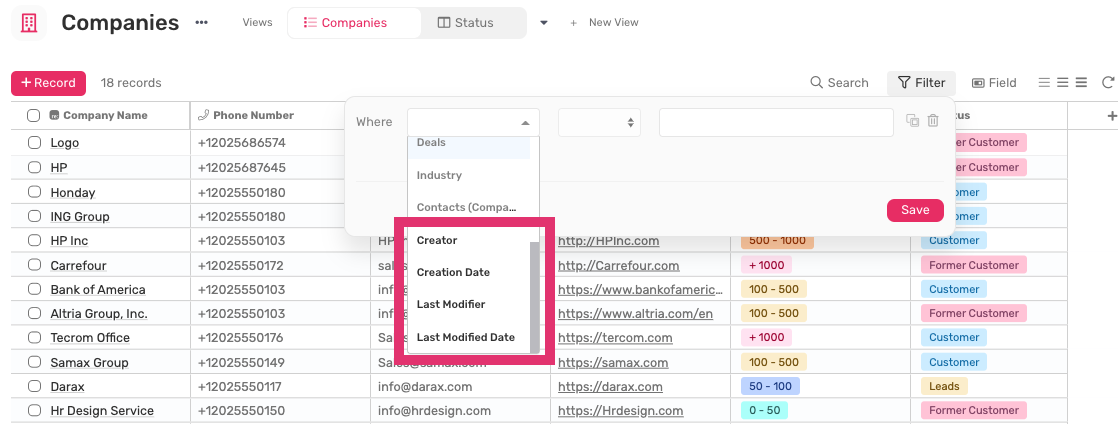1118x424 pixels.
Task: Open the https://samax.com link
Action: coord(613,363)
